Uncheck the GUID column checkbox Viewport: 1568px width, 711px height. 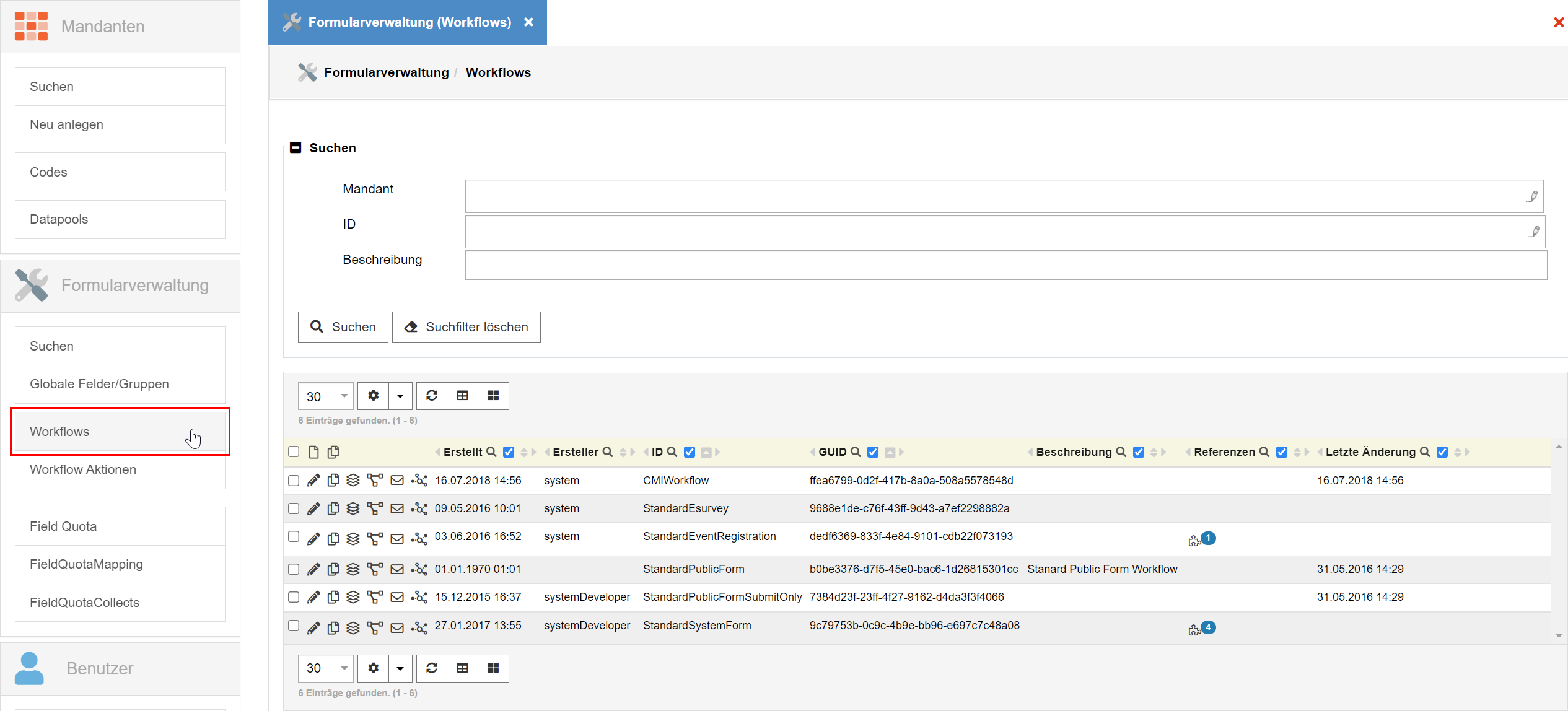click(873, 452)
